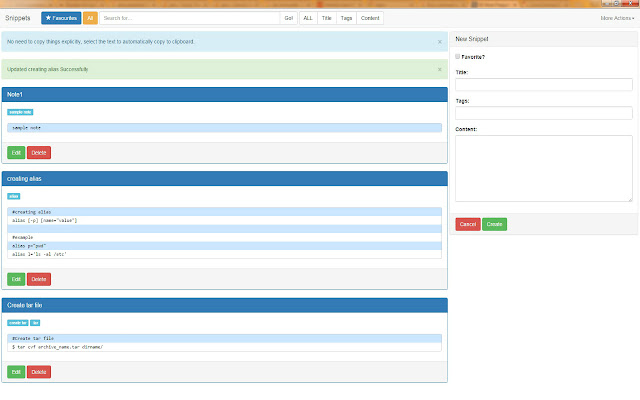Cancel the new snippet form
Screen dimensions: 640x400
pos(468,224)
